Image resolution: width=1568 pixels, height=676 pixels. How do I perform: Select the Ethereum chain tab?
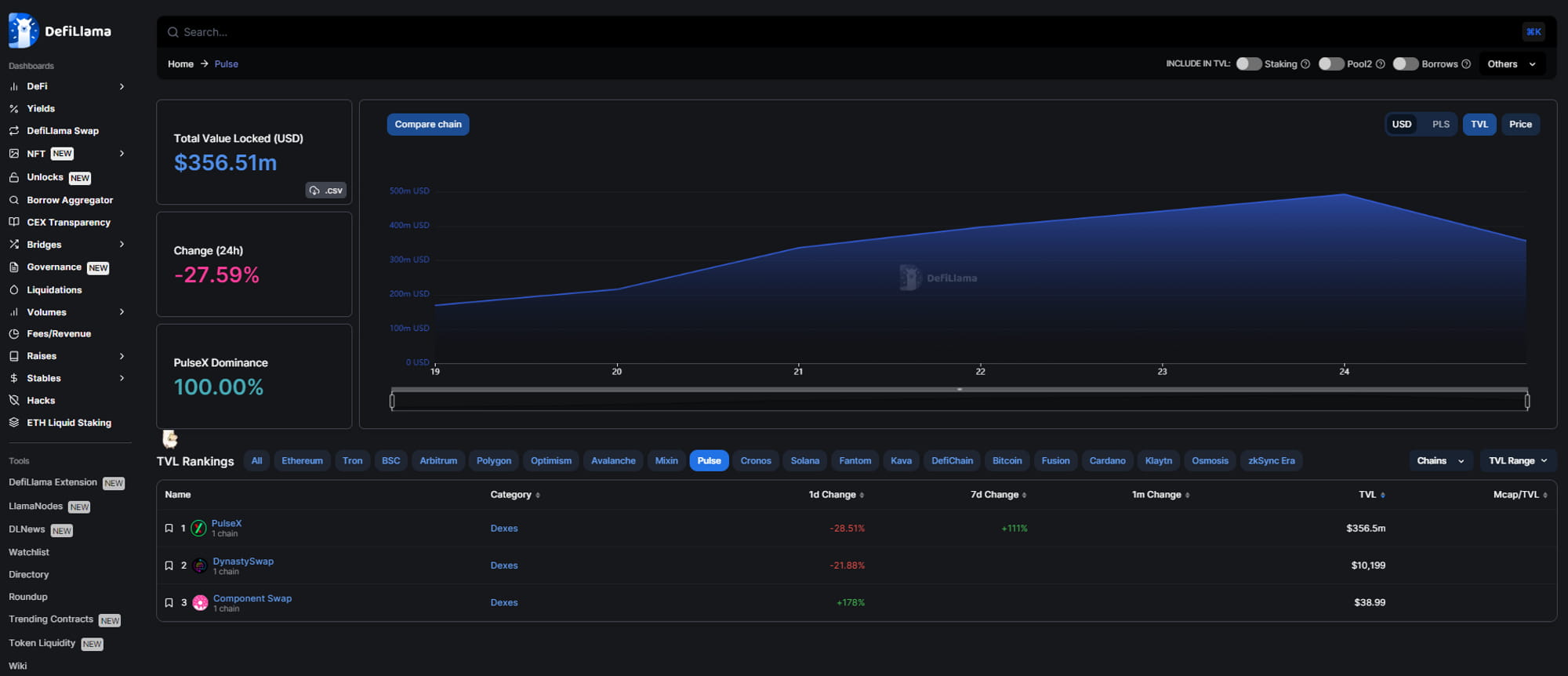coord(302,461)
